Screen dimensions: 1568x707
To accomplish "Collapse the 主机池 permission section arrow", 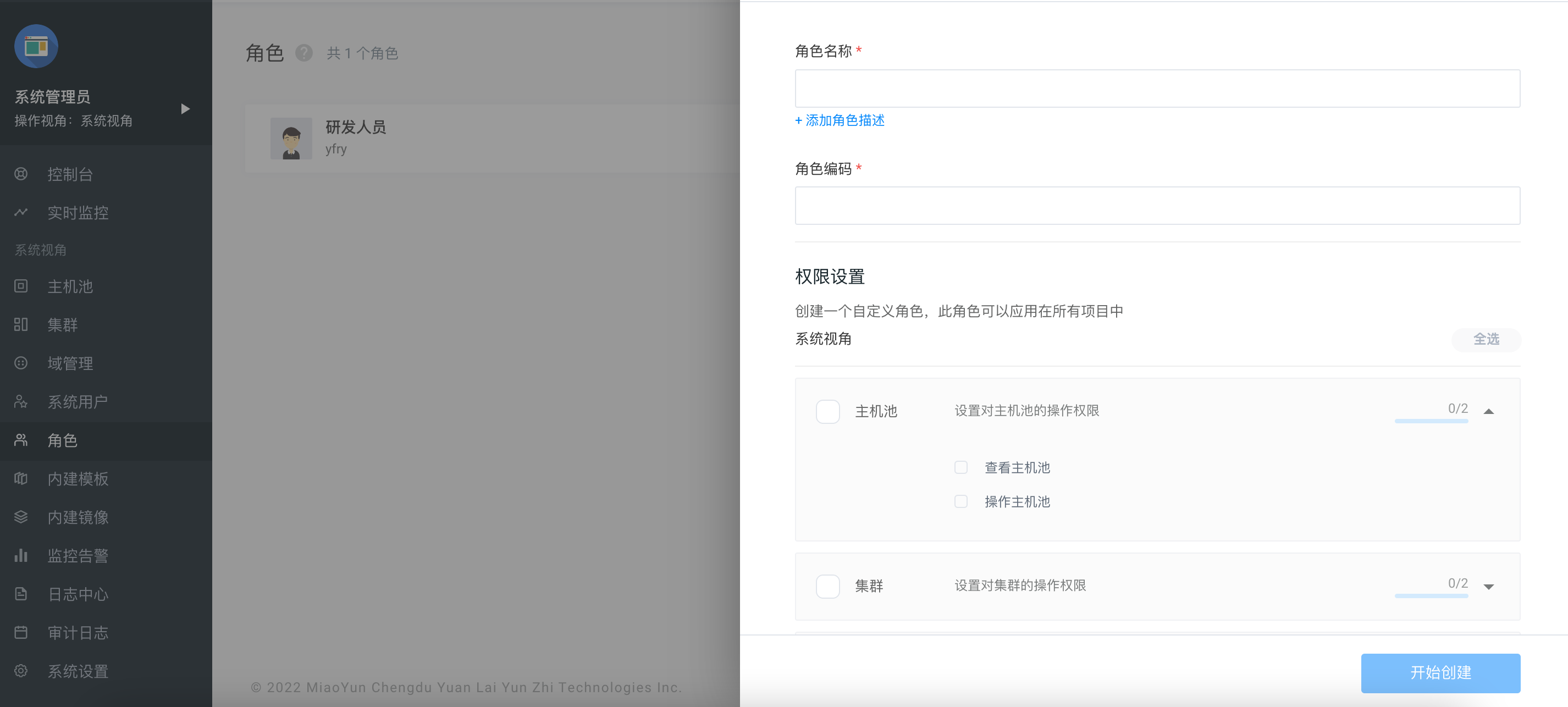I will 1488,412.
